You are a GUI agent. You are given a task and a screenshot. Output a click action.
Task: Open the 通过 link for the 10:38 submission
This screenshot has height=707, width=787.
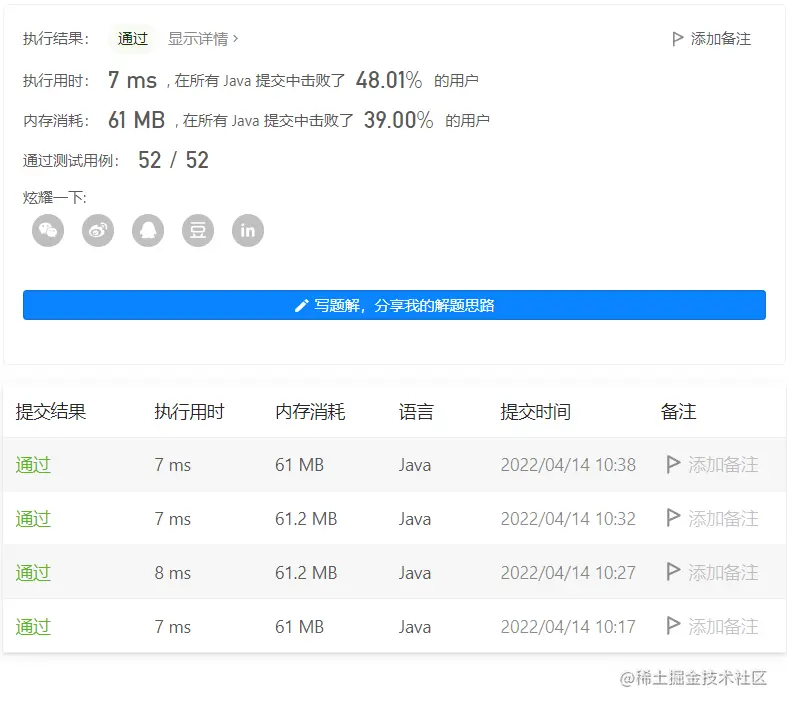[x=33, y=465]
